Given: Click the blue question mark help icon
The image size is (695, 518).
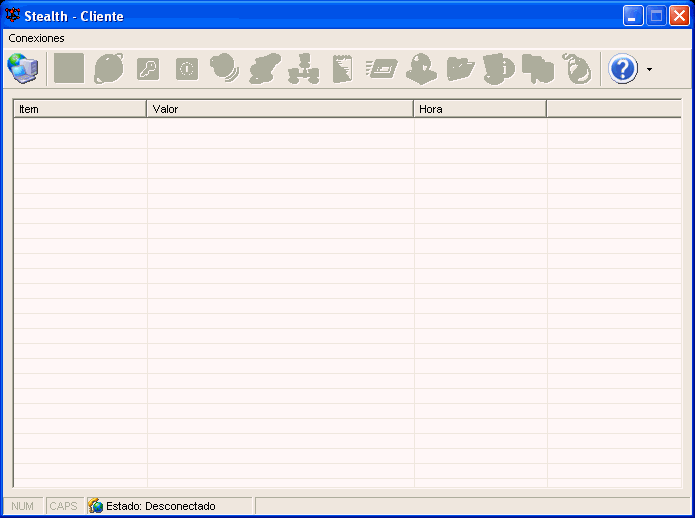Looking at the screenshot, I should pos(623,69).
